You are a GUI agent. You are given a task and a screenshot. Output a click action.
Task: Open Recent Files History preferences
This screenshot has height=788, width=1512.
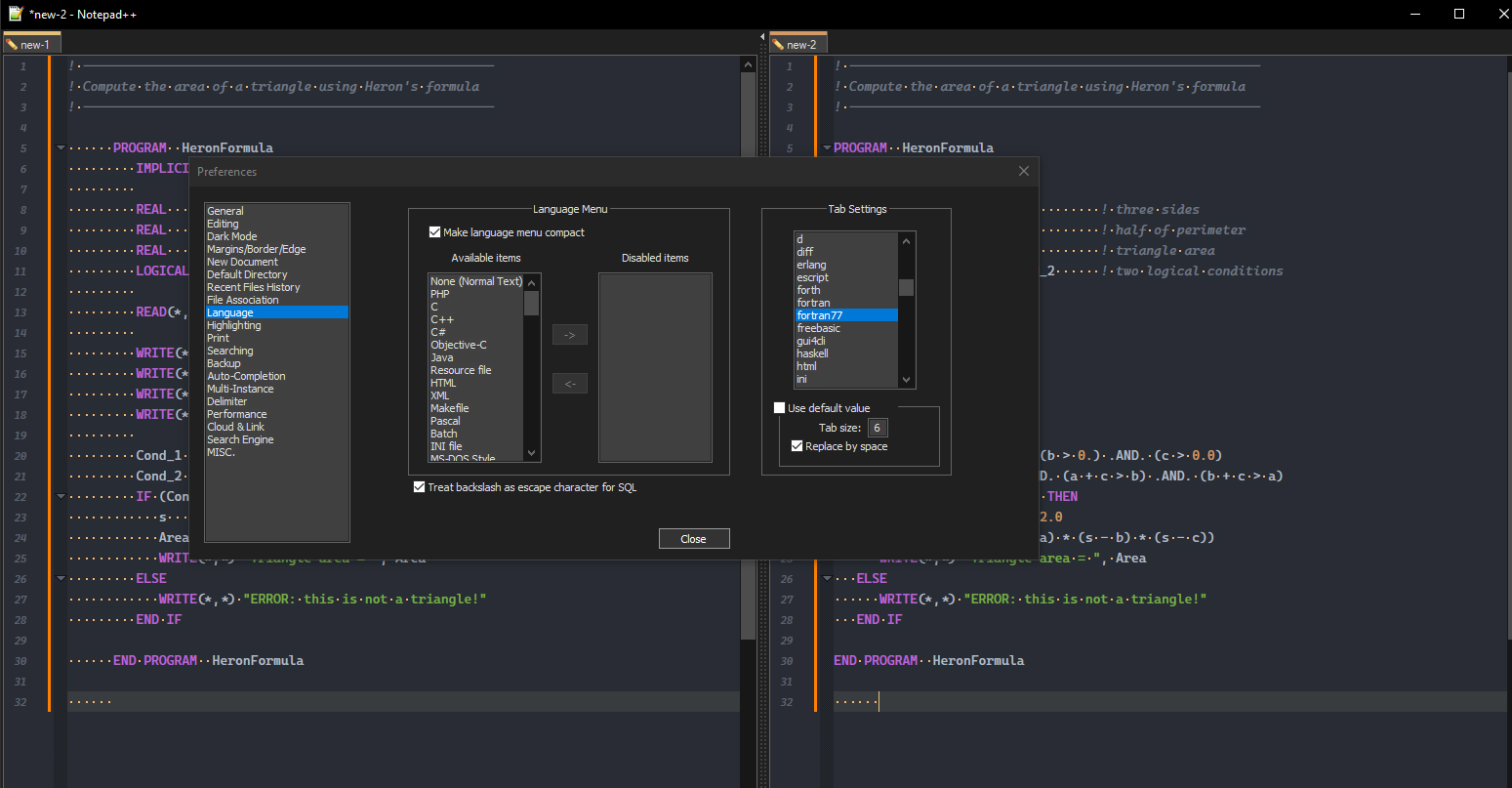tap(276, 287)
